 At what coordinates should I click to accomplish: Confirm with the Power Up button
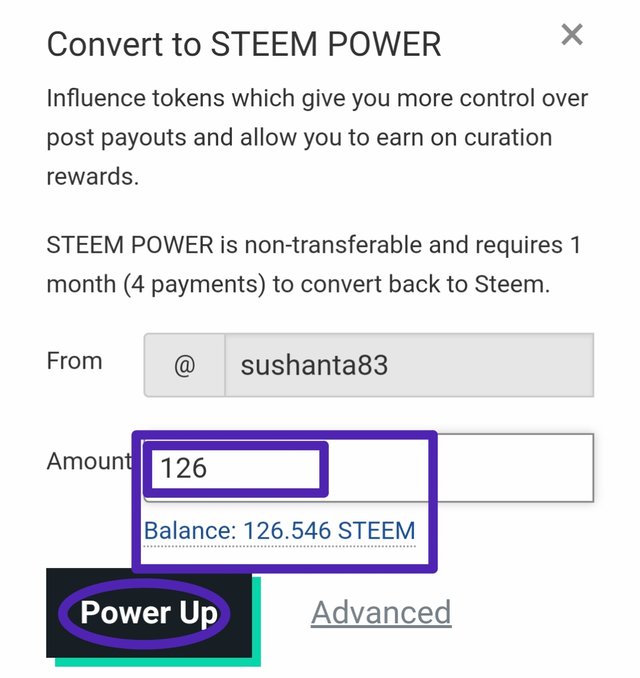tap(149, 613)
